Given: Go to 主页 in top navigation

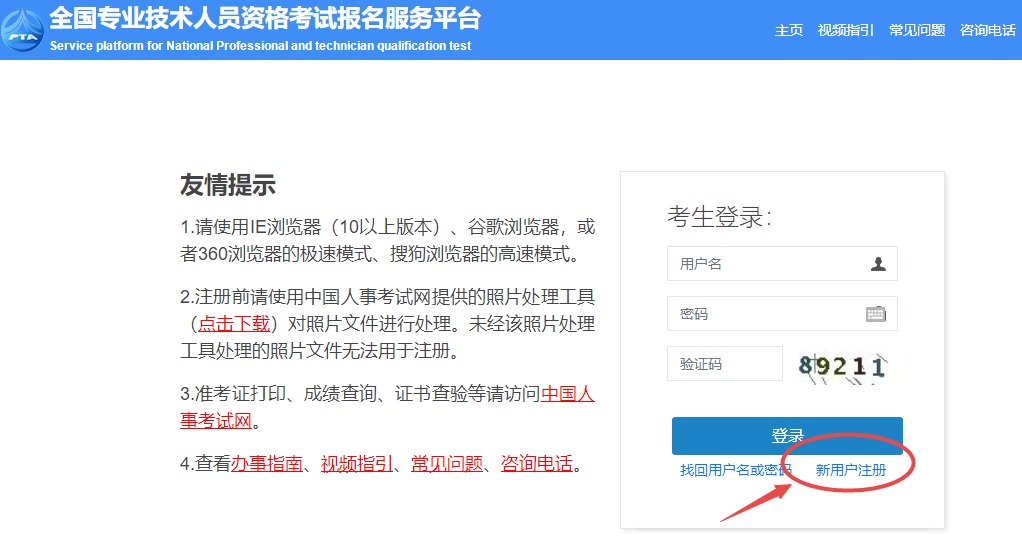Looking at the screenshot, I should click(x=789, y=30).
